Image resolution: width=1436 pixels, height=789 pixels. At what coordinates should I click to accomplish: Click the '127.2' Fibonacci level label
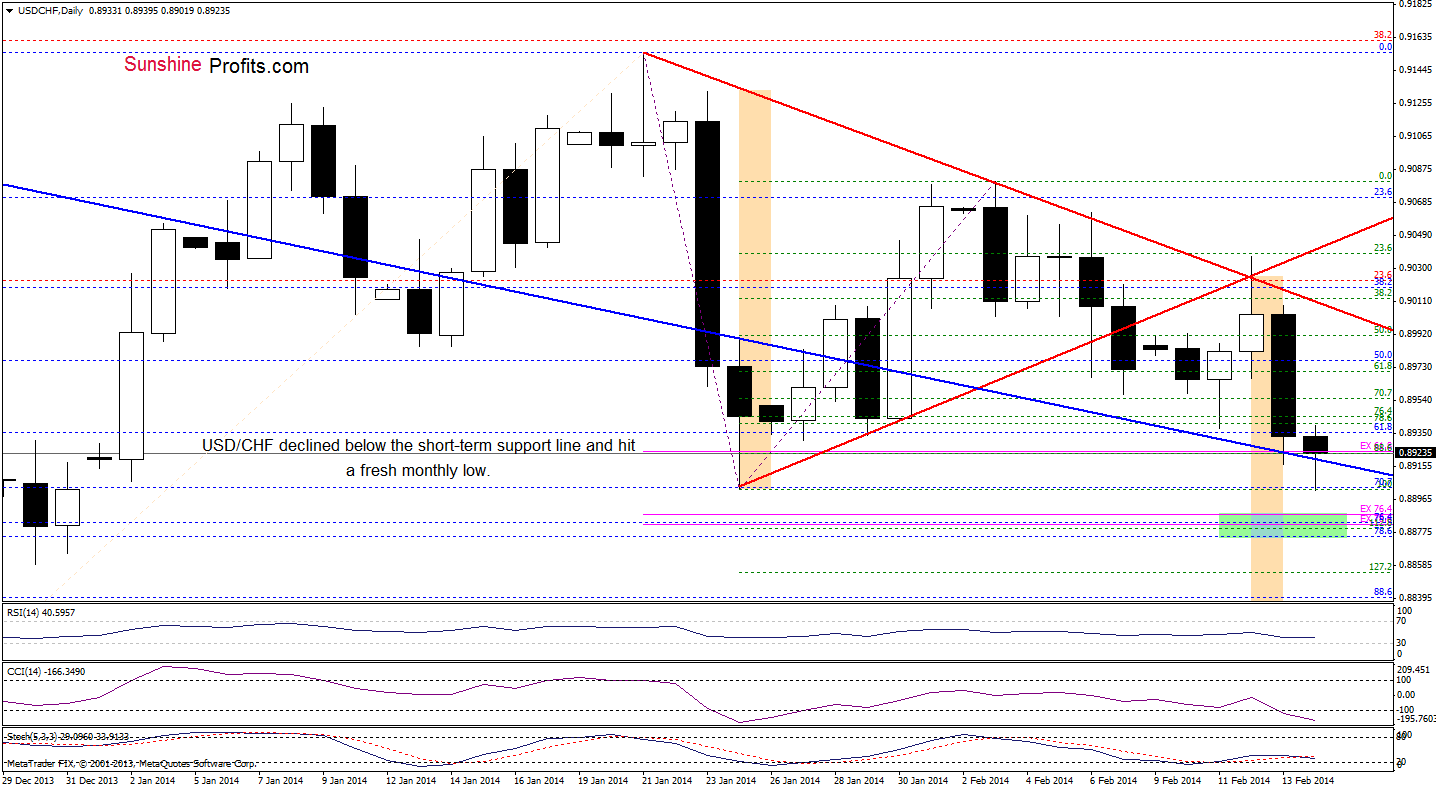click(1381, 567)
